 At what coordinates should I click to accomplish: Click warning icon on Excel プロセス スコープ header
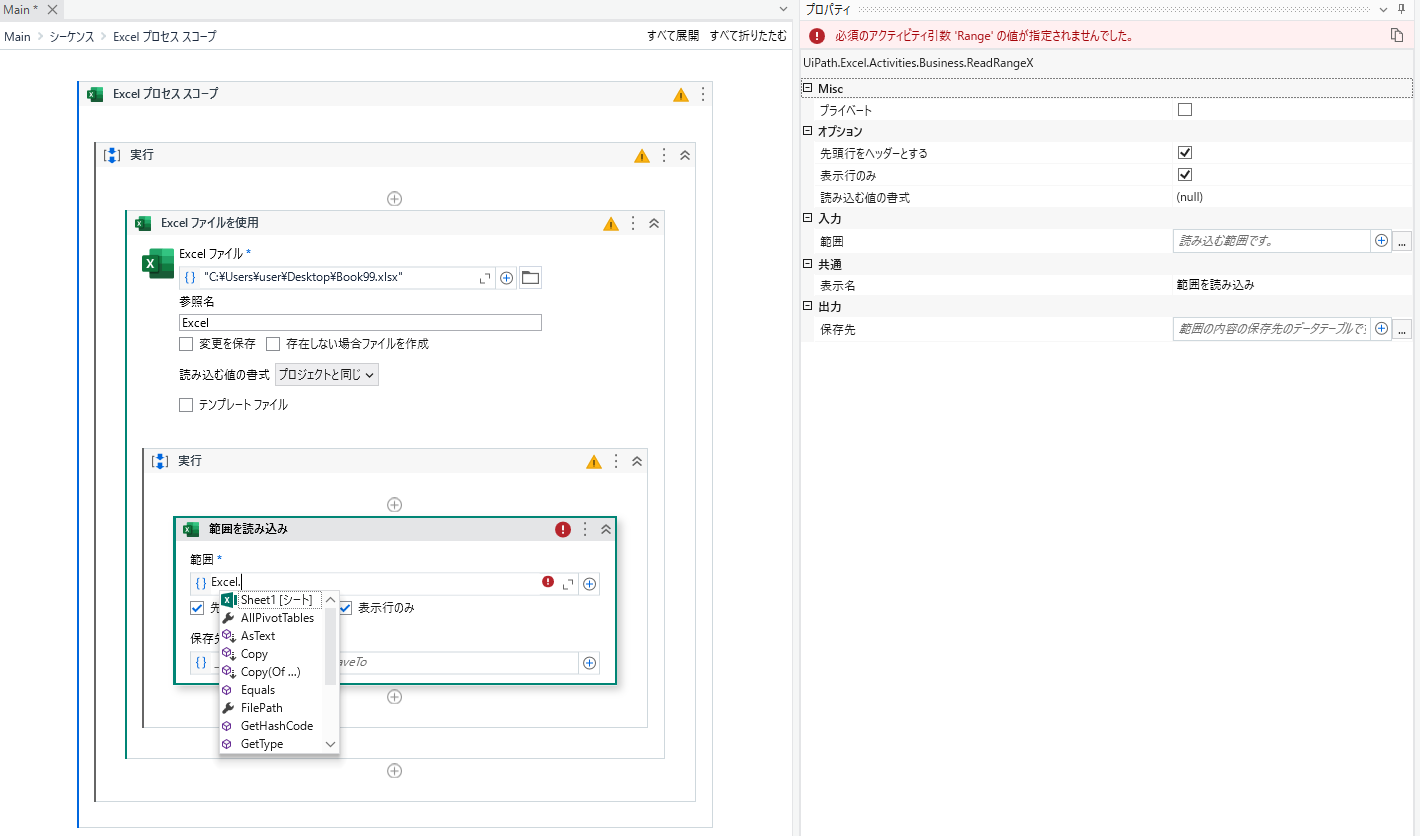pyautogui.click(x=681, y=95)
